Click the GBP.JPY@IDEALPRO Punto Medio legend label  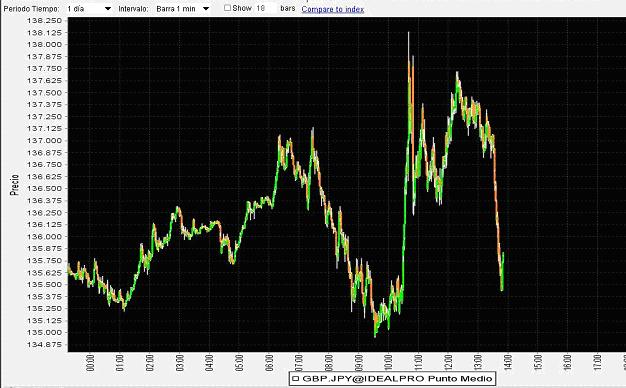point(397,378)
